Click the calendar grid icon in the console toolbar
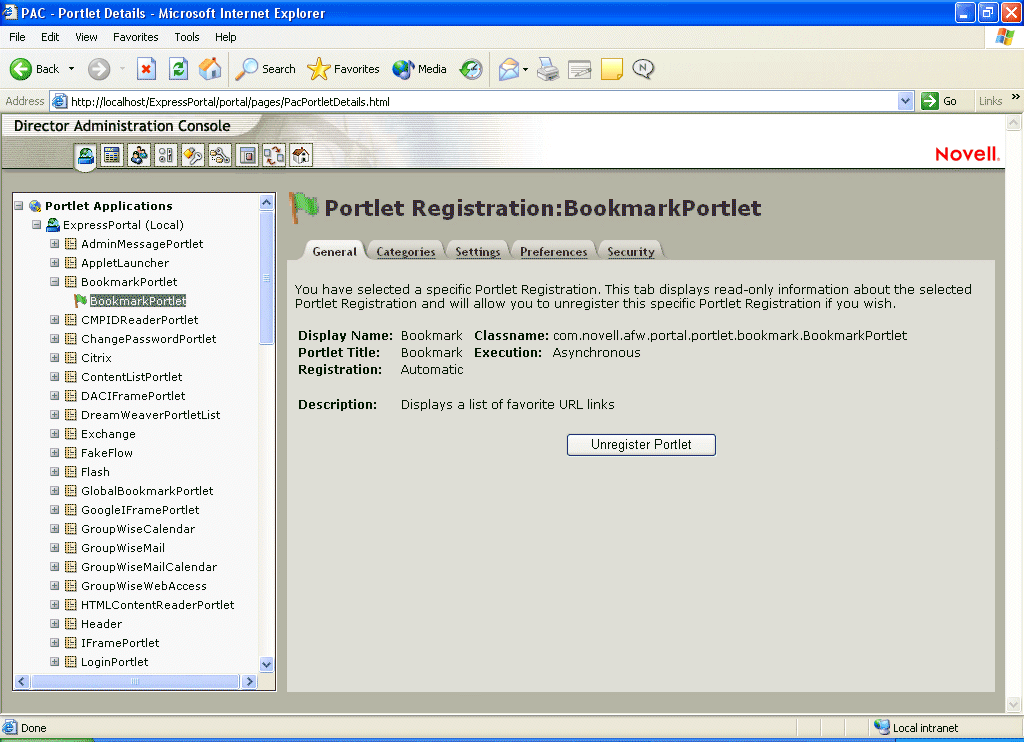 pyautogui.click(x=112, y=155)
